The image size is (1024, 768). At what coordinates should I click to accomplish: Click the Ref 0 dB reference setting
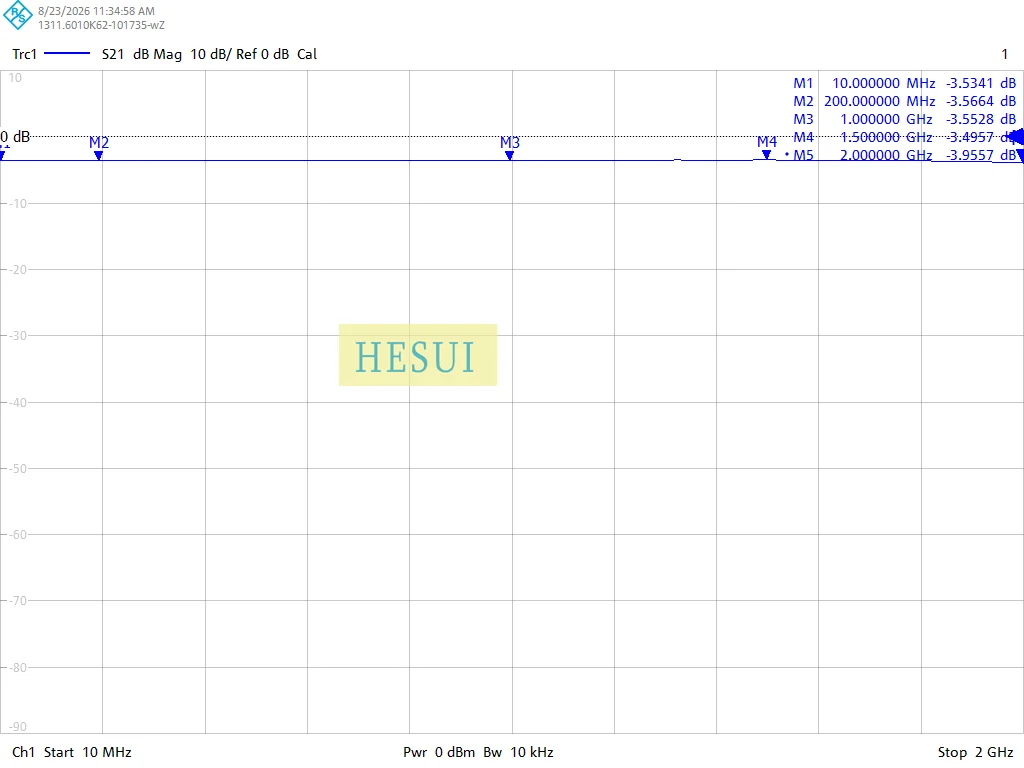[263, 54]
